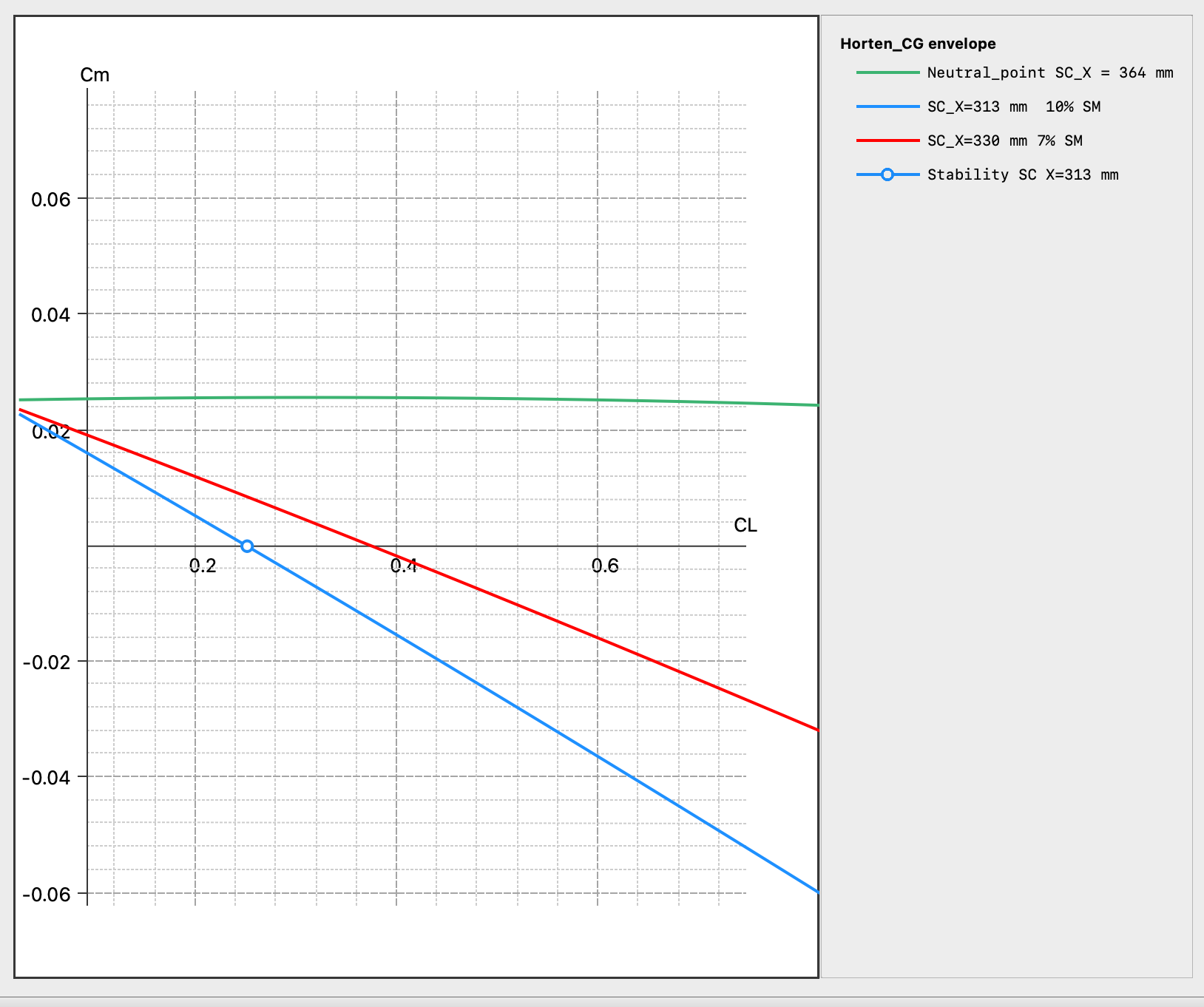The image size is (1204, 1007).
Task: Select the 'Stability SC X=313 mm' legend label
Action: (1022, 174)
